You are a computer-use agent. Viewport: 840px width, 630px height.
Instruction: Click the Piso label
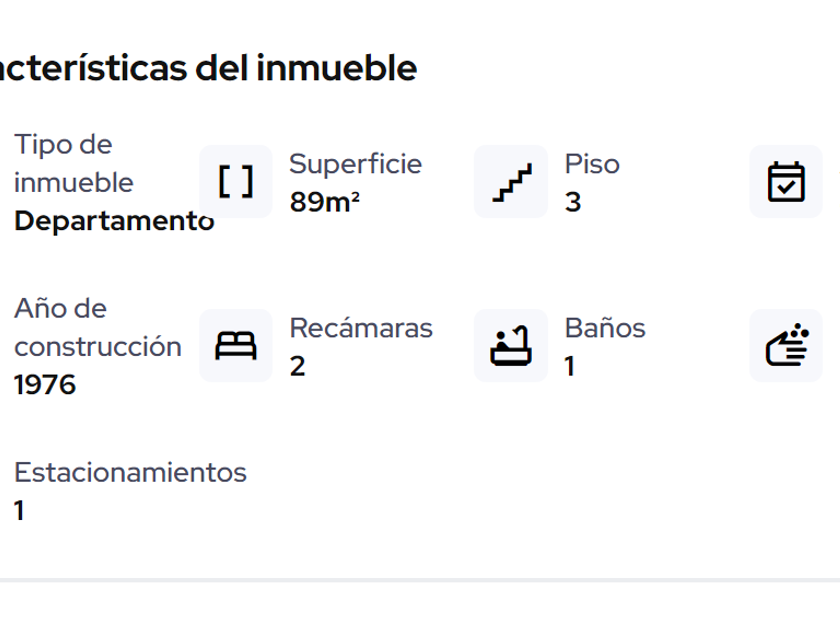(x=592, y=164)
